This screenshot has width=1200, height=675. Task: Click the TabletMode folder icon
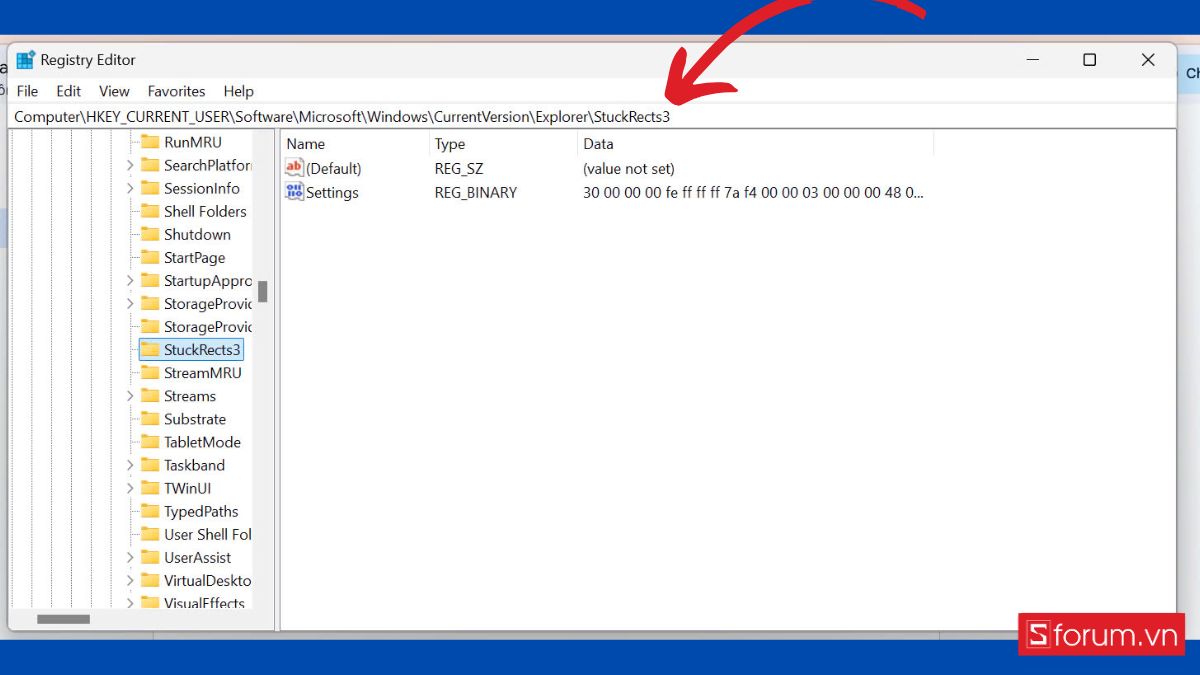(150, 442)
